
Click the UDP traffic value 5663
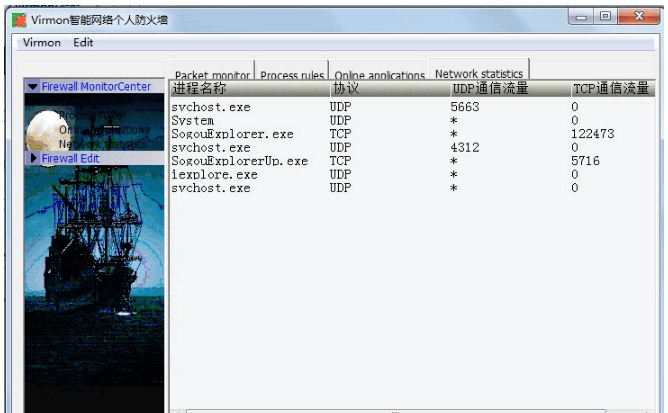[x=465, y=107]
